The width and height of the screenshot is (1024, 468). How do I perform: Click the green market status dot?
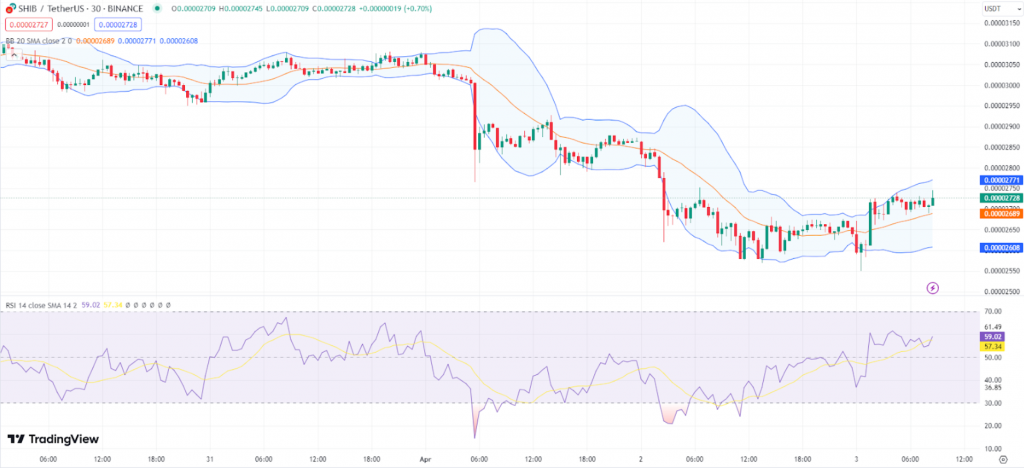click(x=157, y=8)
